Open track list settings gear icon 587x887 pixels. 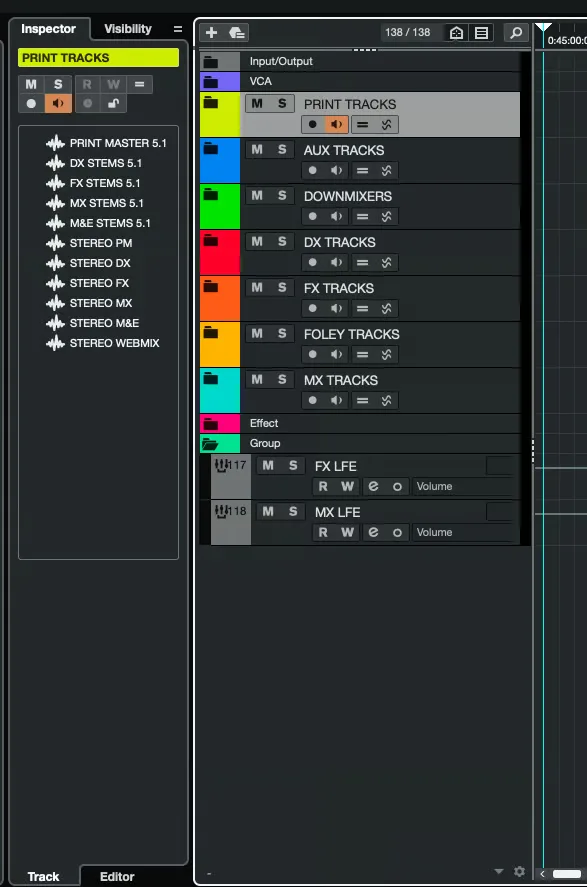click(519, 872)
